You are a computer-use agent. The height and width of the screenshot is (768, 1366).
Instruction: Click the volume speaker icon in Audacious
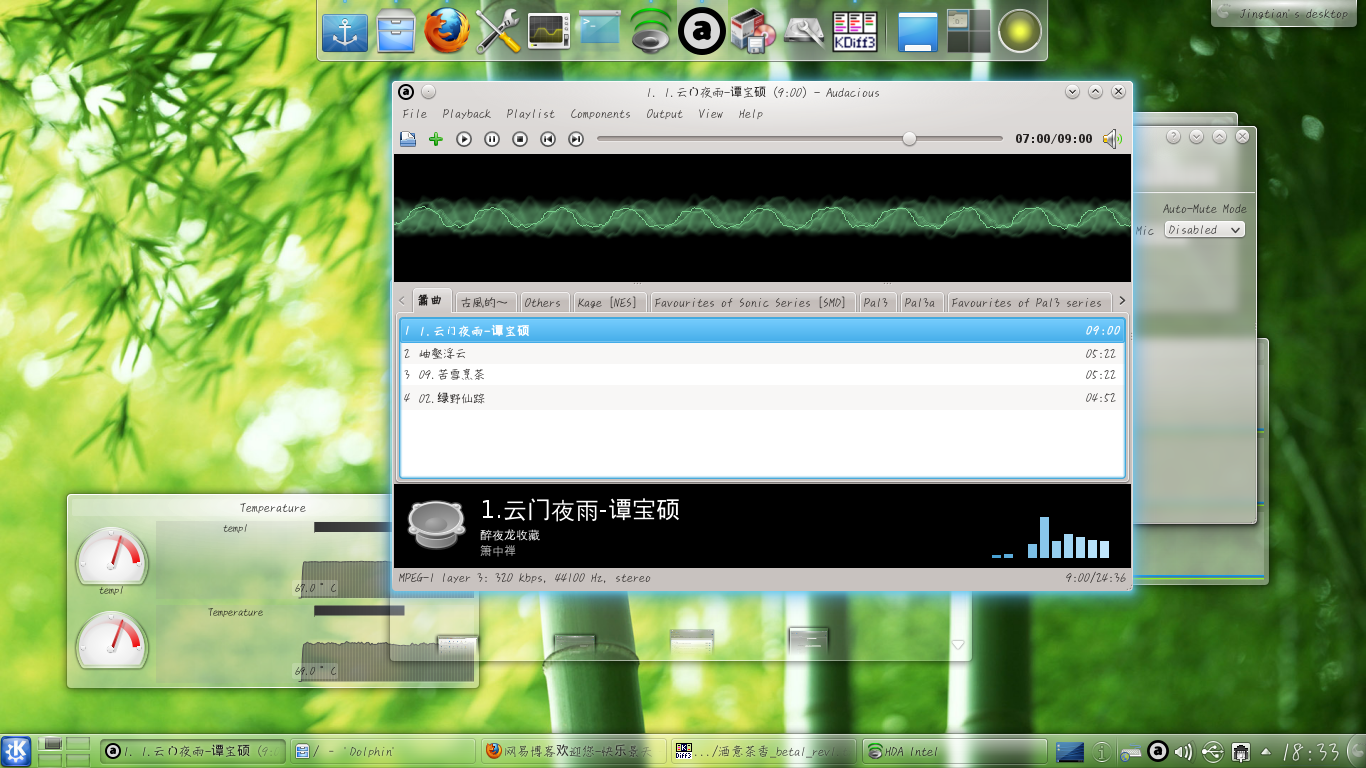pyautogui.click(x=1112, y=139)
